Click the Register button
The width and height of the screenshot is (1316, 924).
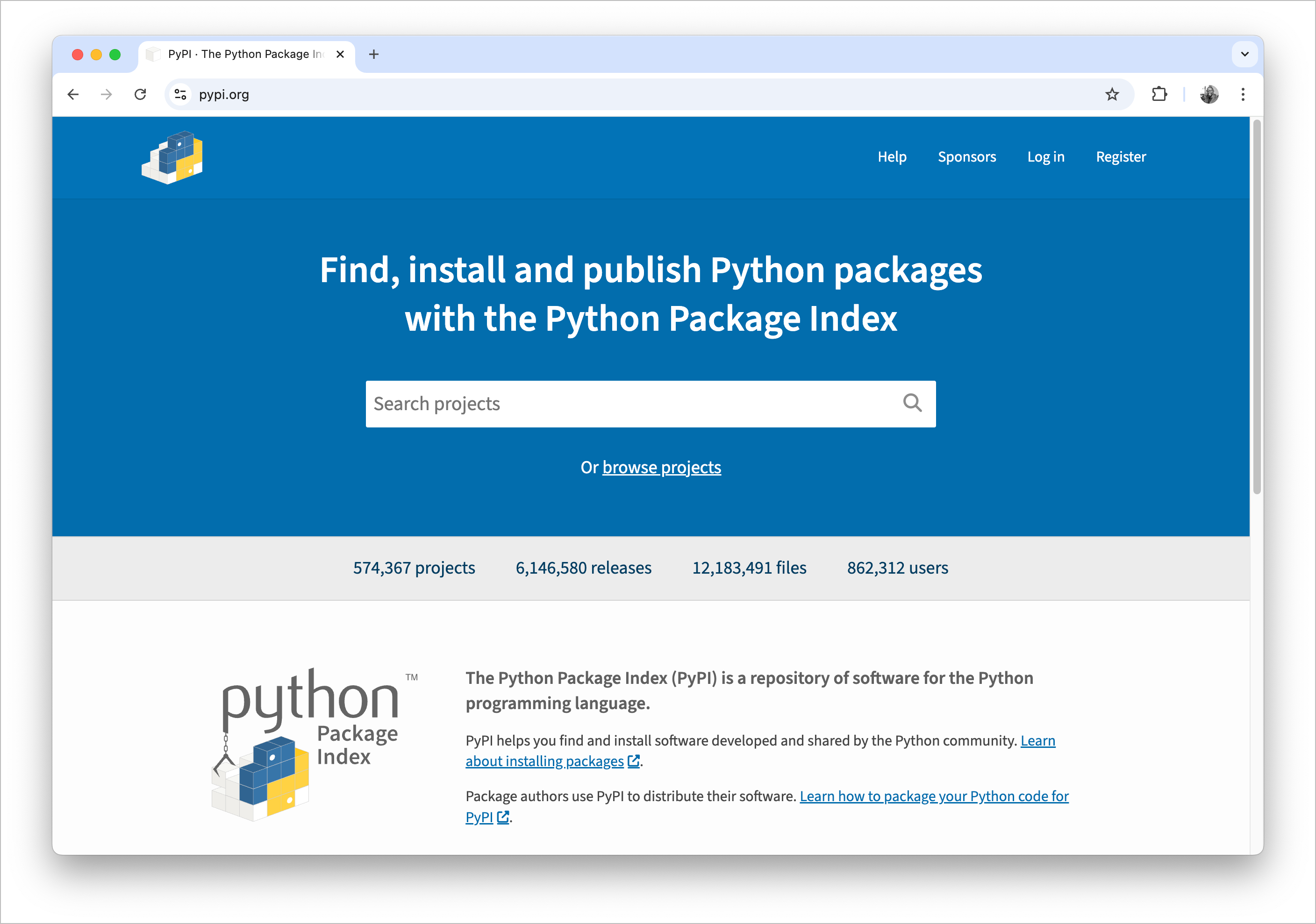click(x=1121, y=156)
